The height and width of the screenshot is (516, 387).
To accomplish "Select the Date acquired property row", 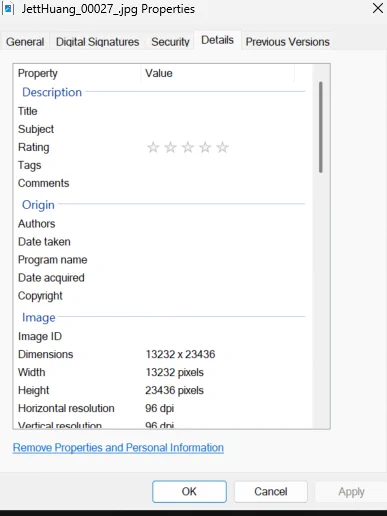I will pos(162,278).
